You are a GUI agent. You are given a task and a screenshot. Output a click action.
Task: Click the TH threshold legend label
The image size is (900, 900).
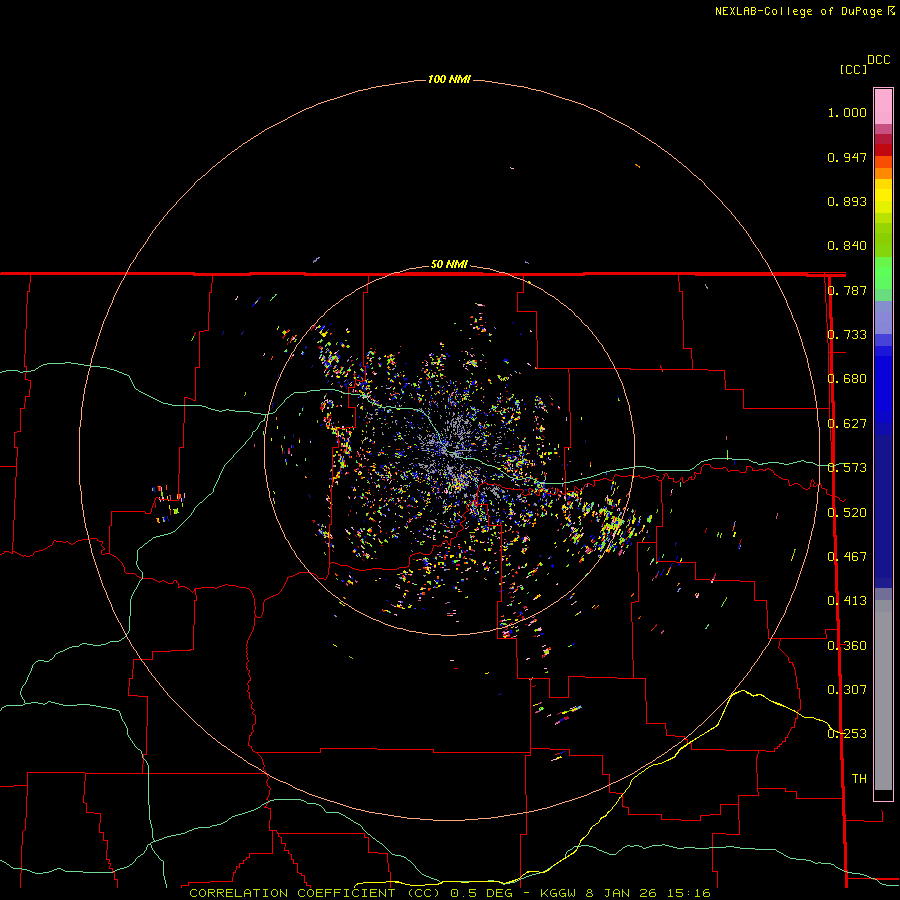(x=859, y=779)
